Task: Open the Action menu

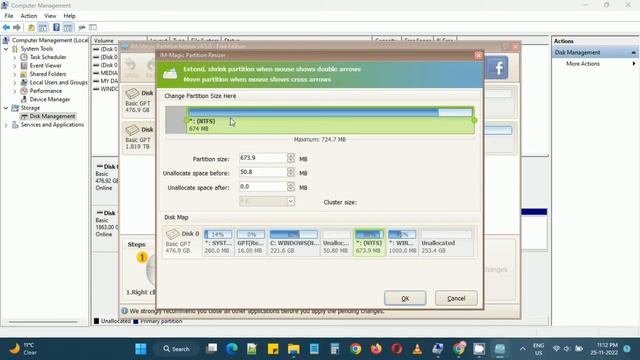Action: point(29,16)
